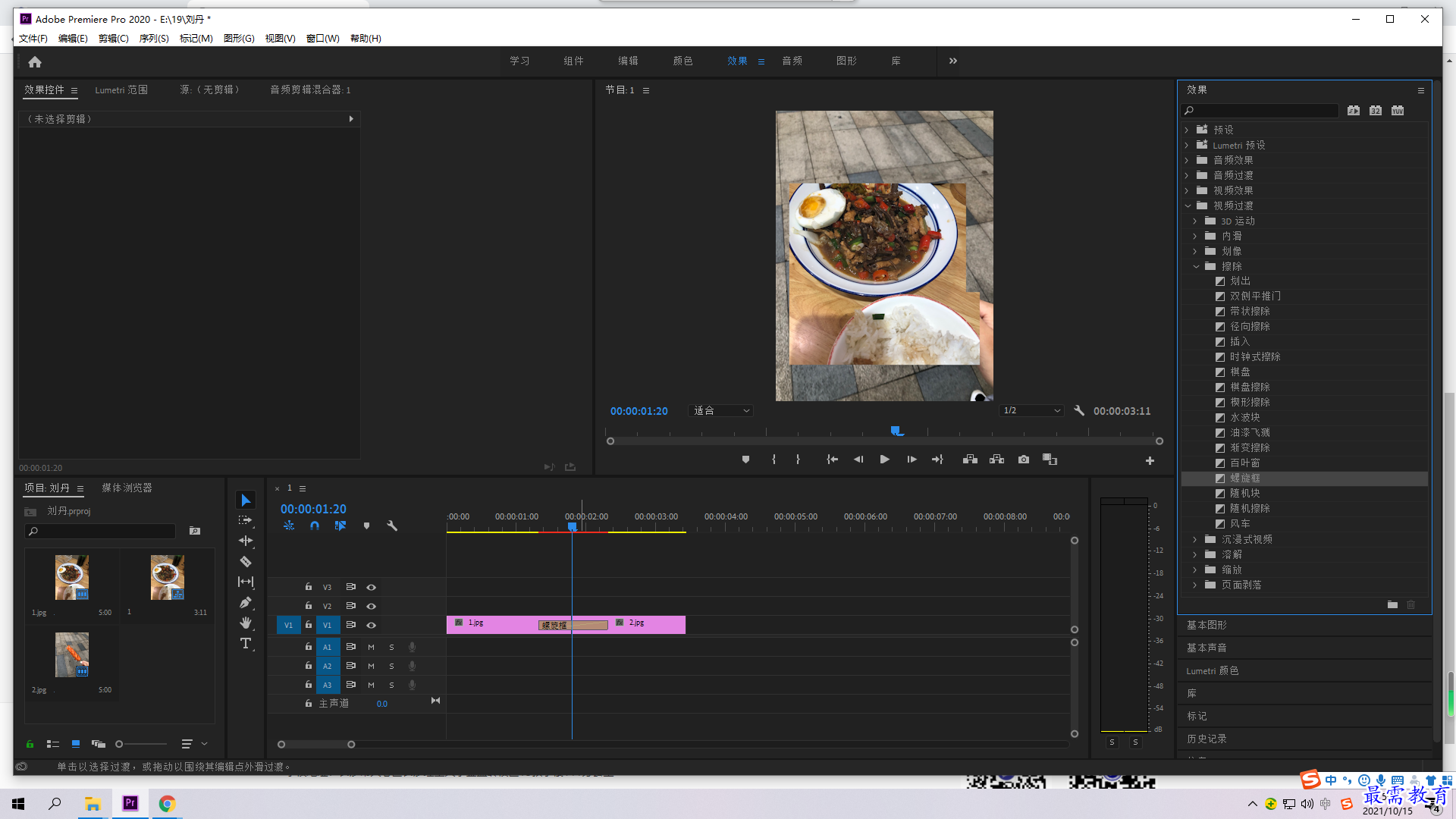Viewport: 1456px width, 819px height.
Task: Click the Lift button
Action: tap(970, 460)
